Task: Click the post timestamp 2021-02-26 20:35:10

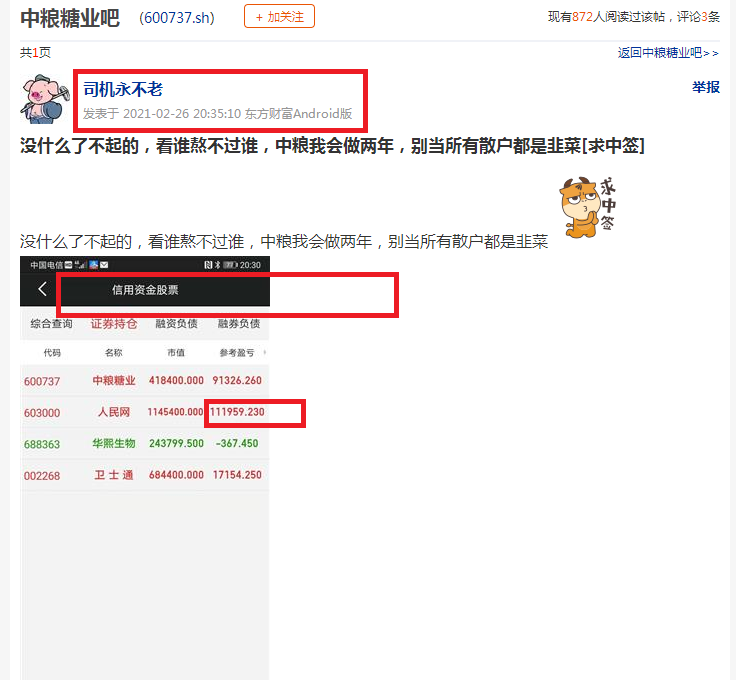Action: 182,114
